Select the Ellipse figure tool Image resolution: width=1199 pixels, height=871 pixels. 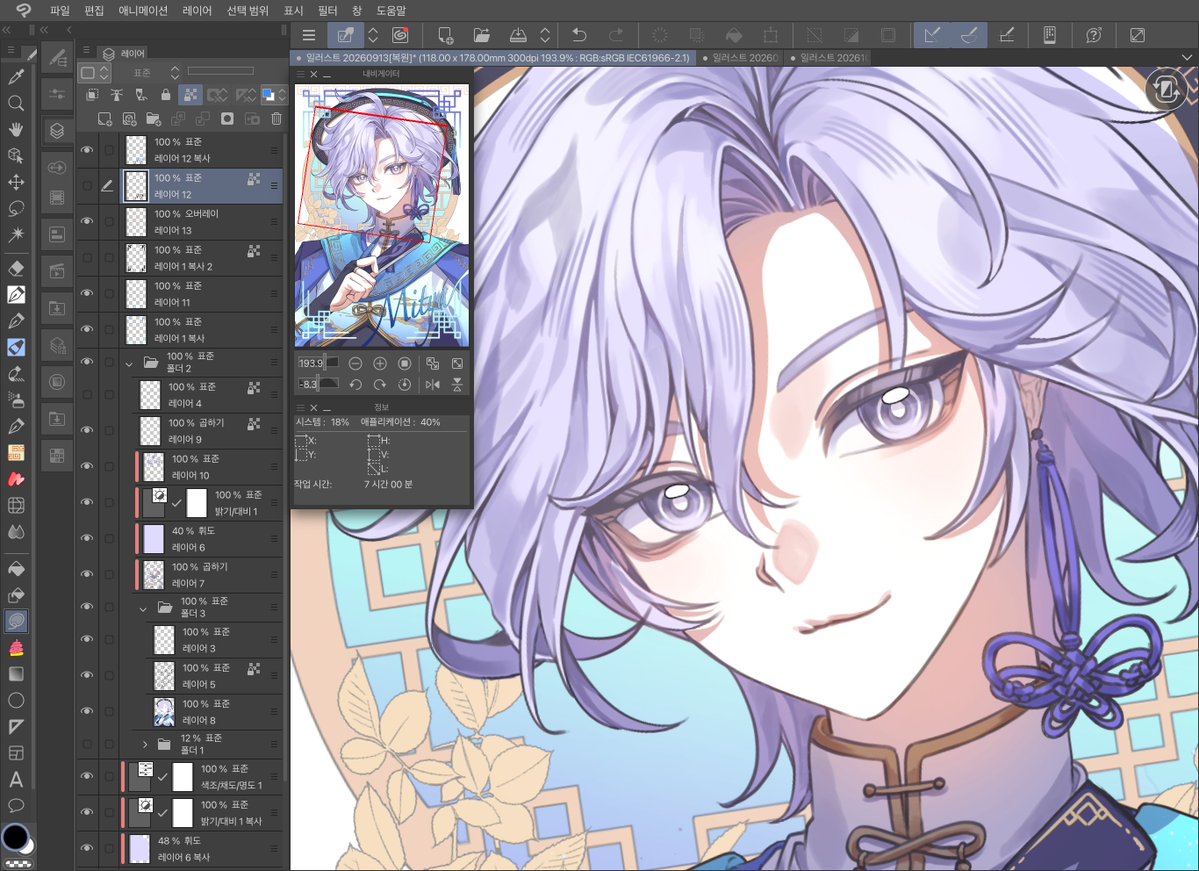pyautogui.click(x=15, y=700)
